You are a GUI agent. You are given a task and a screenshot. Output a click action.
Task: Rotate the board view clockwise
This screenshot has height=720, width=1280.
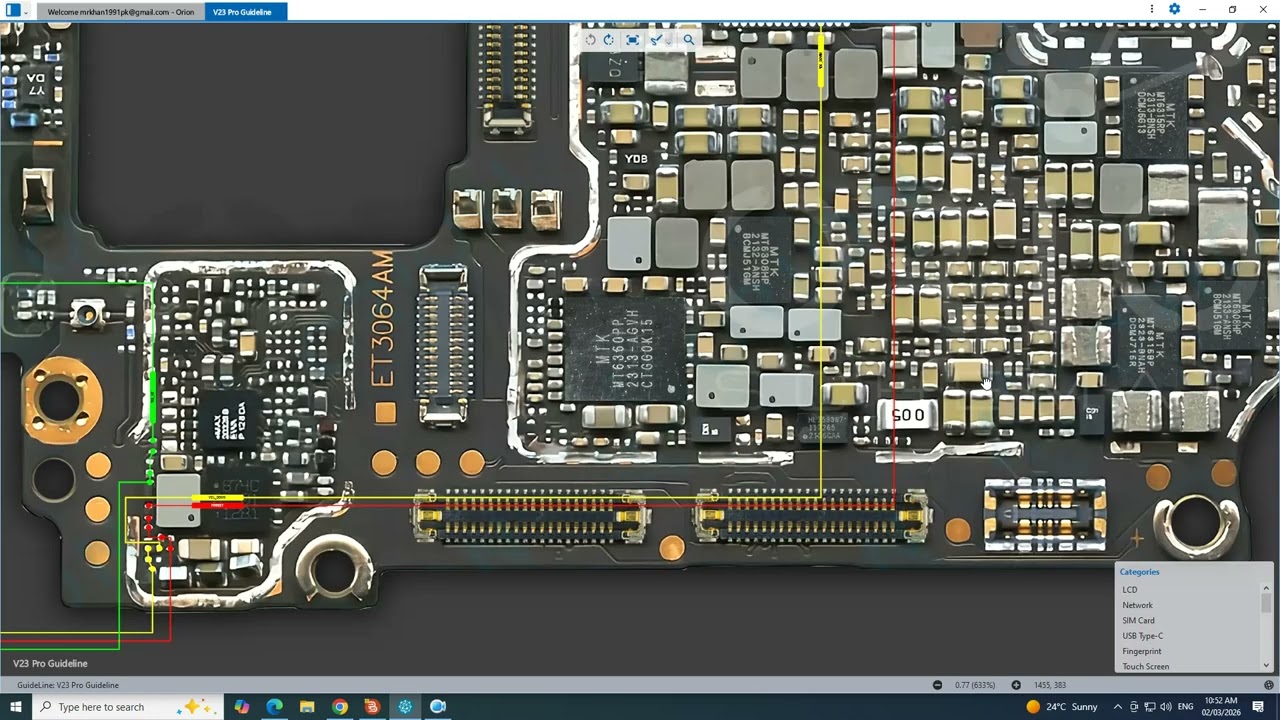[x=608, y=40]
